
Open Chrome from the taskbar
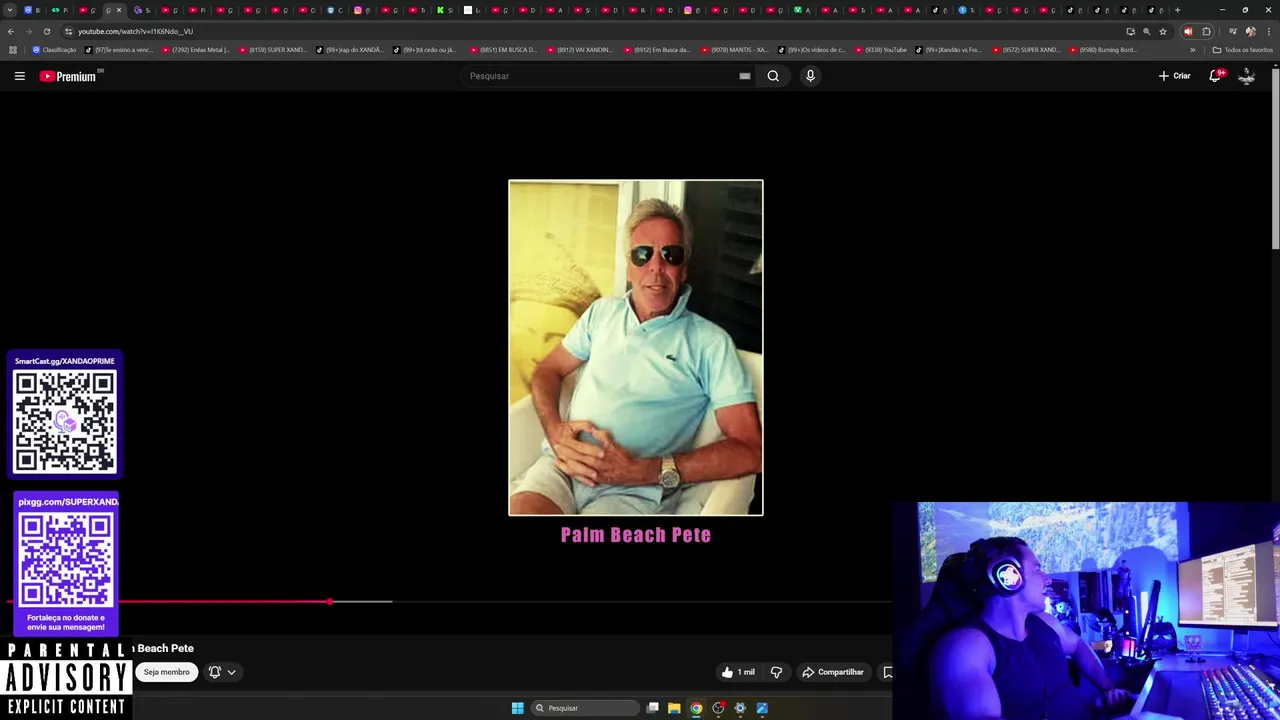[696, 708]
